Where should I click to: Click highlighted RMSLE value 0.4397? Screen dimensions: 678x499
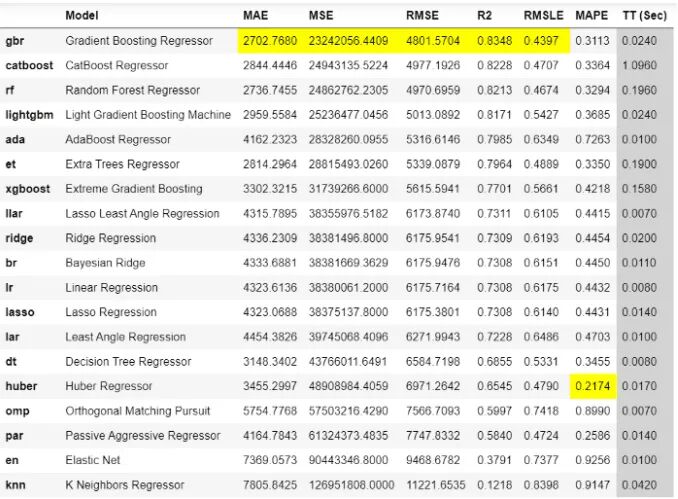click(541, 41)
